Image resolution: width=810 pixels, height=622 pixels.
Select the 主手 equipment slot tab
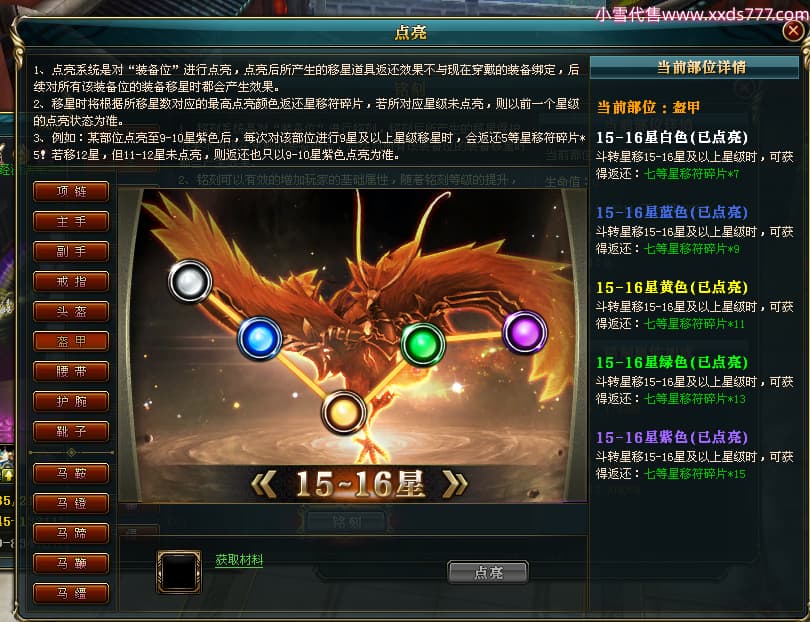71,222
